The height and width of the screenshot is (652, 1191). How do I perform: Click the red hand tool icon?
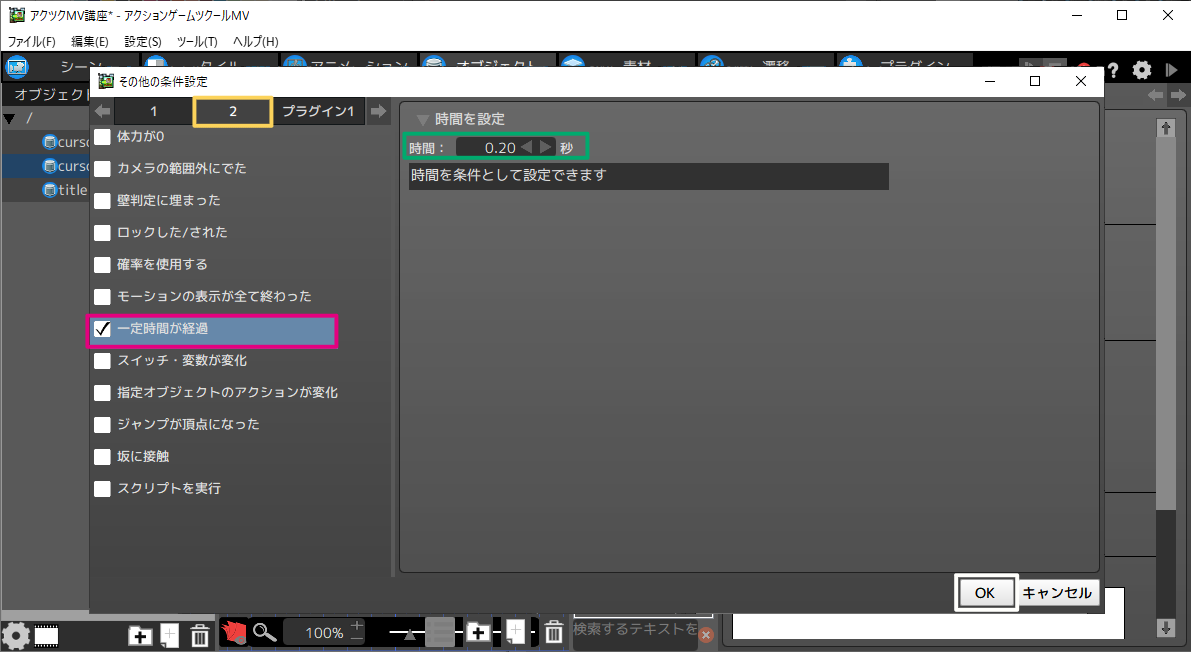pos(234,632)
